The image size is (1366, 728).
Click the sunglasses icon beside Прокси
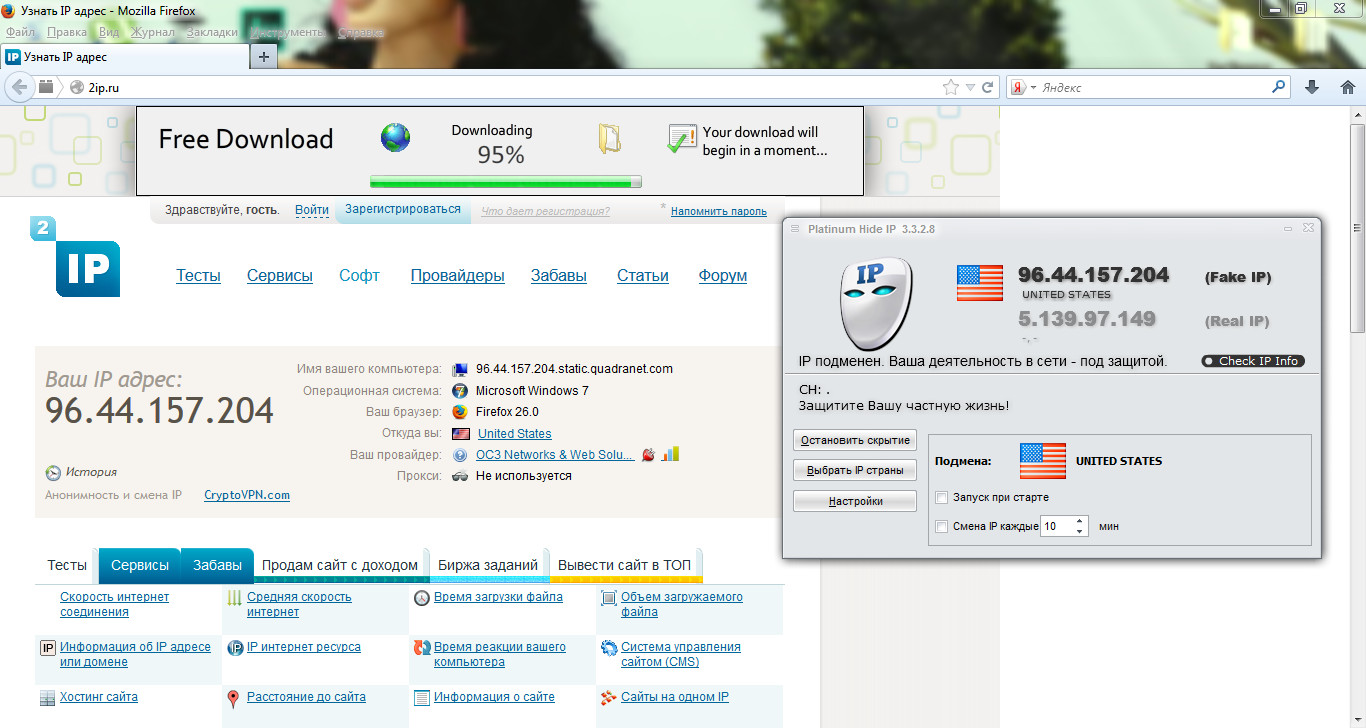click(460, 476)
